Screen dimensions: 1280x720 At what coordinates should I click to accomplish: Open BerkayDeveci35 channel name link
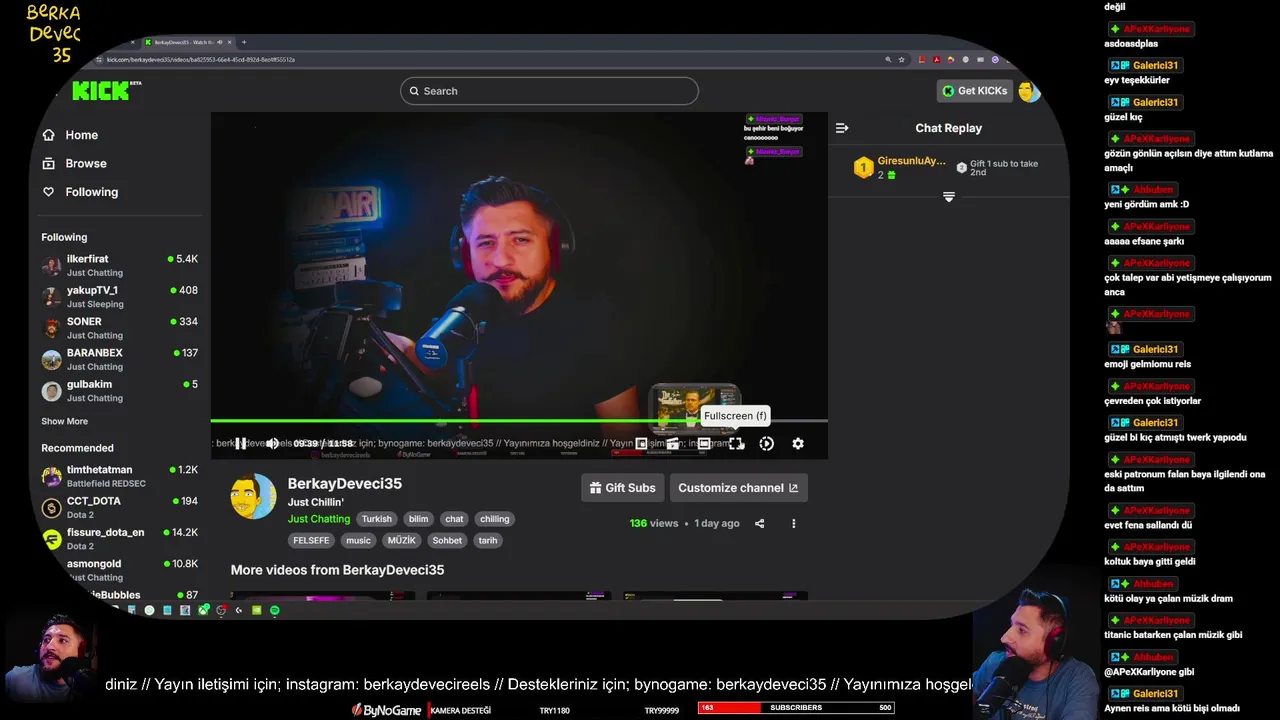345,484
